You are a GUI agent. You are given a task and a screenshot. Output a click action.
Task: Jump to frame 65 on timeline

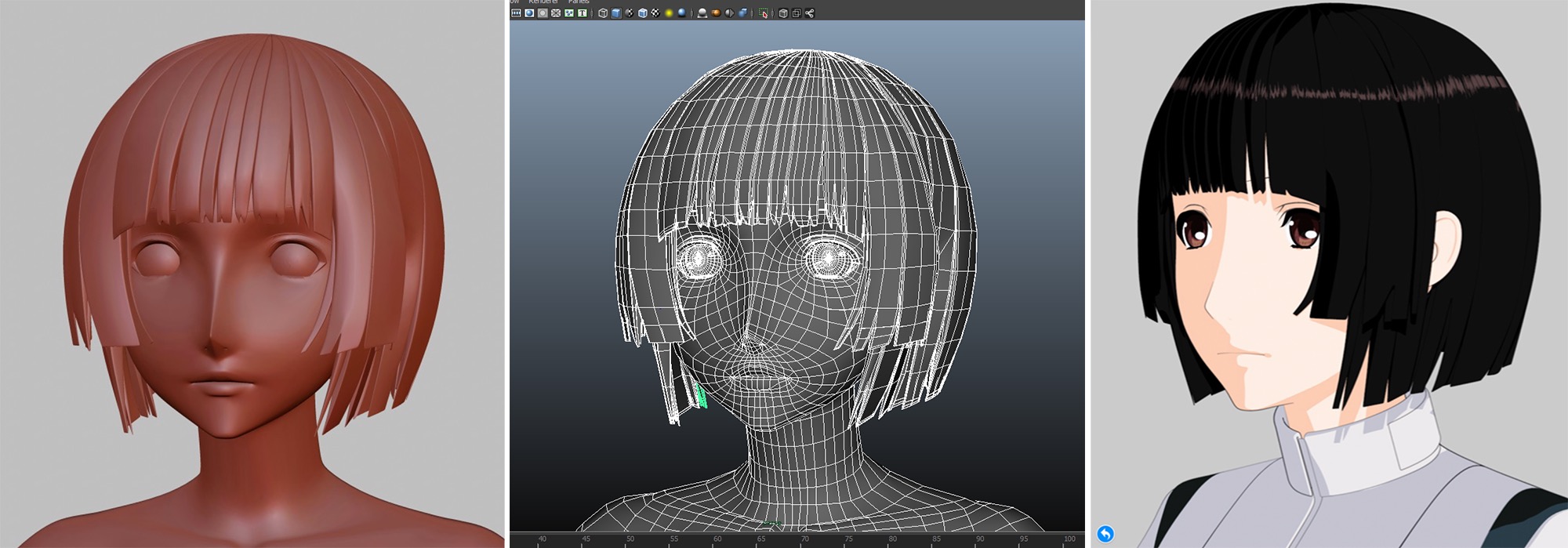pyautogui.click(x=762, y=539)
